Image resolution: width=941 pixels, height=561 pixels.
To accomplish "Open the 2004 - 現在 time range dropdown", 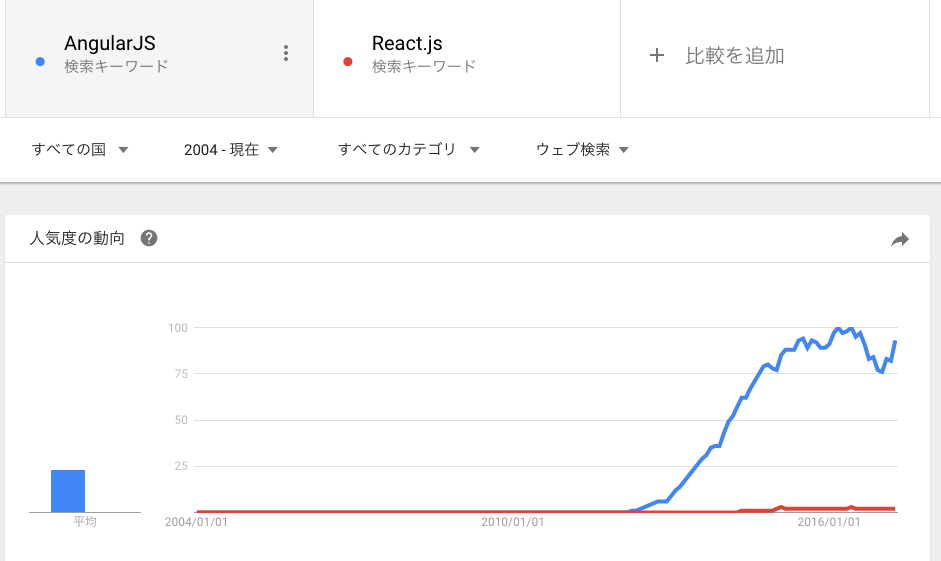I will click(230, 149).
